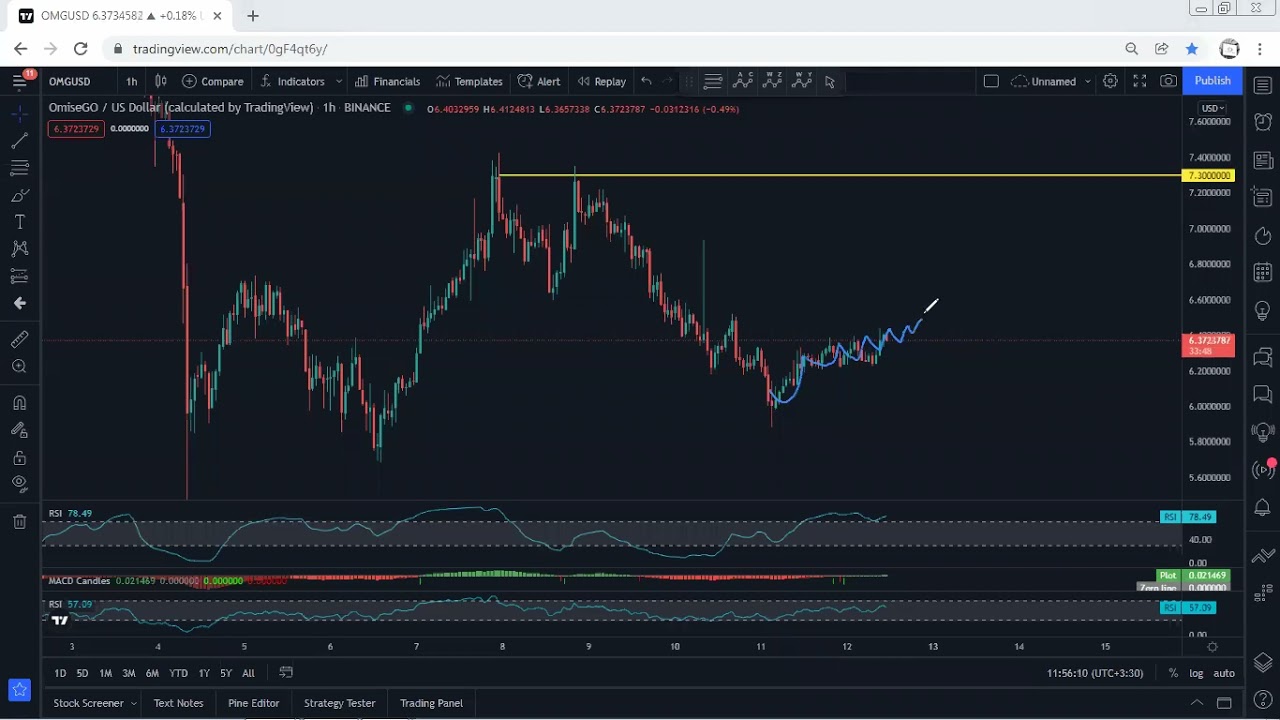
Task: Open the Indicators dialog
Action: pyautogui.click(x=292, y=81)
